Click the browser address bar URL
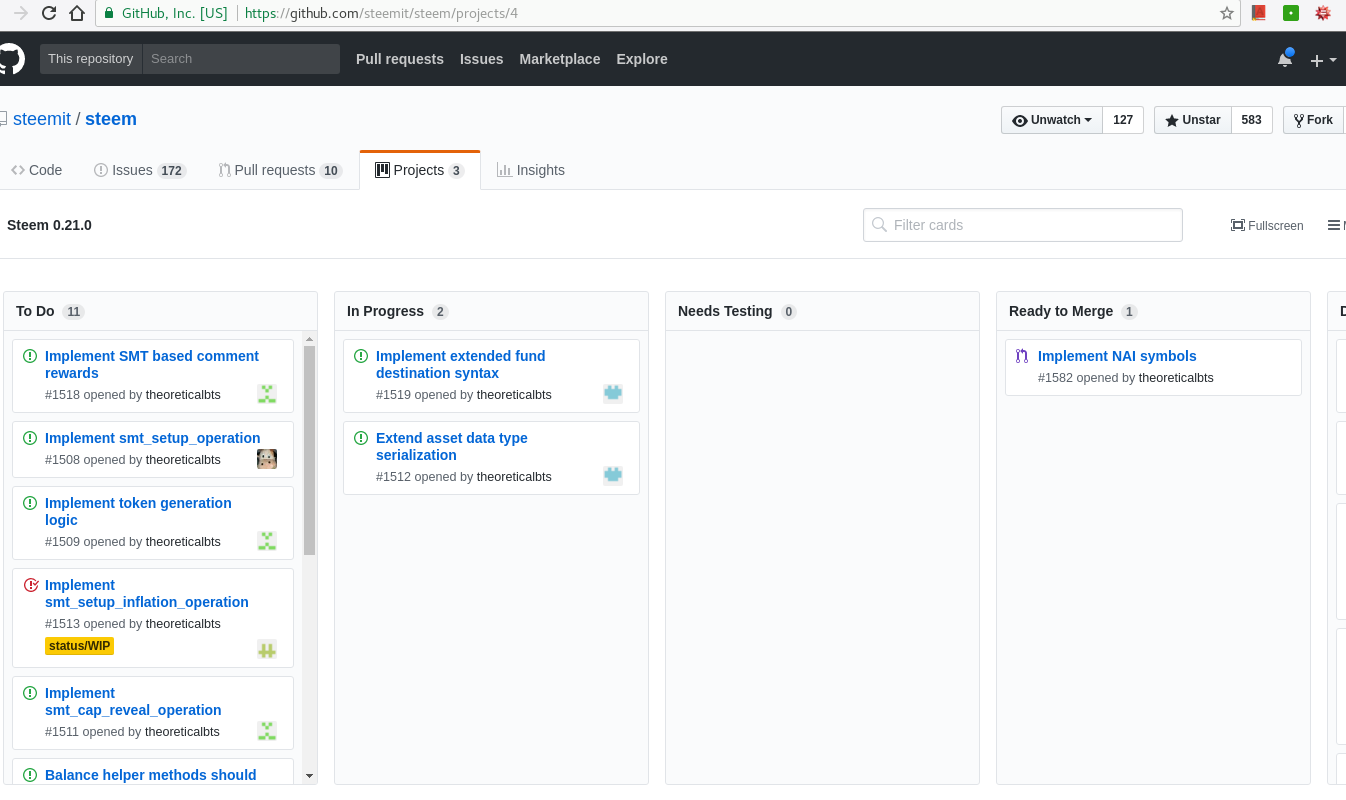The image size is (1346, 800). click(x=381, y=14)
